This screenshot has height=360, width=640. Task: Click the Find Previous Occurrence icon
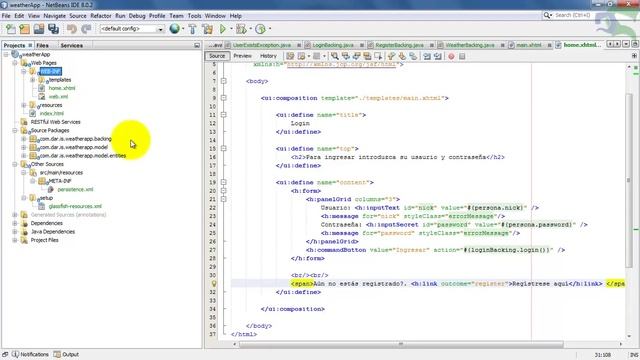(x=346, y=56)
